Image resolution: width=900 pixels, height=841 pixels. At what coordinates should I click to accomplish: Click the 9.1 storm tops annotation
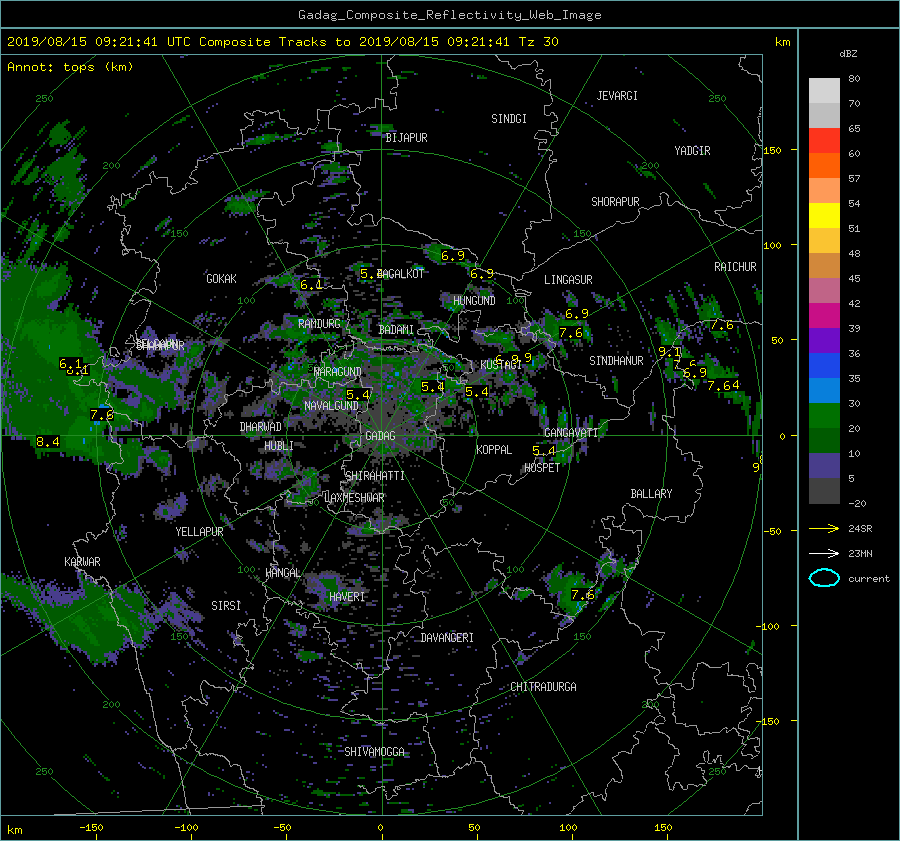669,351
